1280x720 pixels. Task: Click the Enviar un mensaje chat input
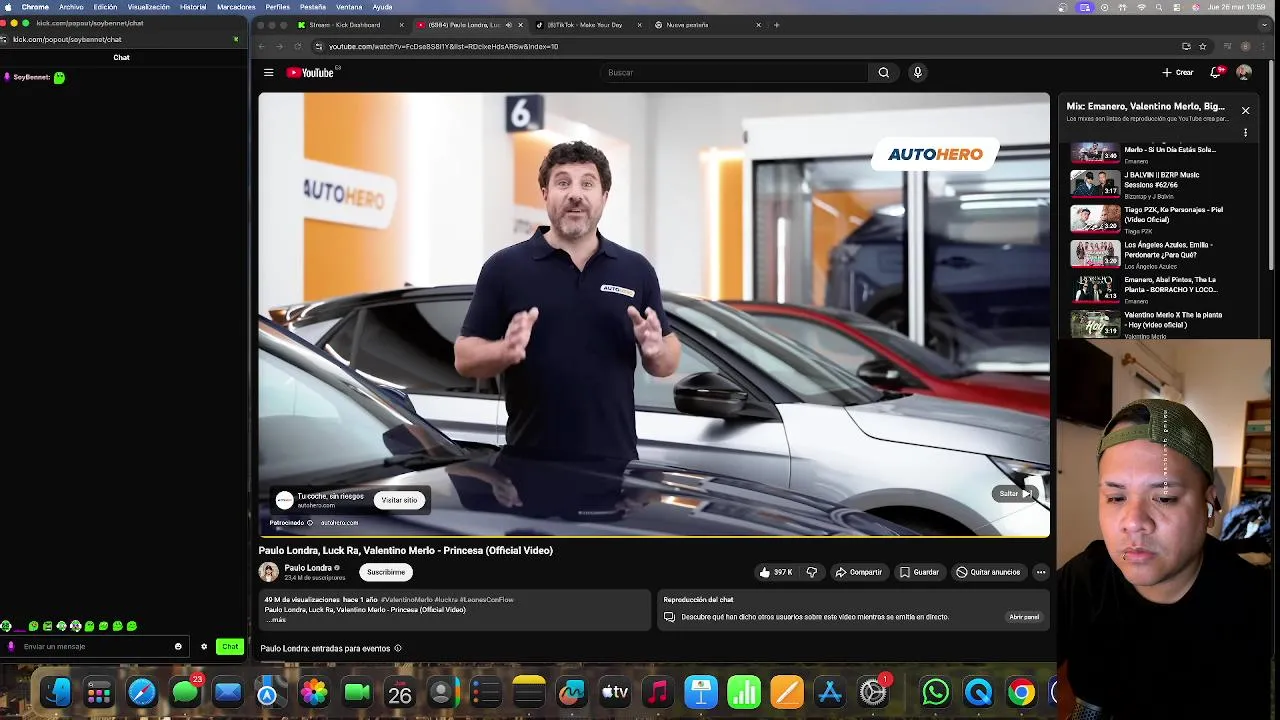tap(95, 646)
